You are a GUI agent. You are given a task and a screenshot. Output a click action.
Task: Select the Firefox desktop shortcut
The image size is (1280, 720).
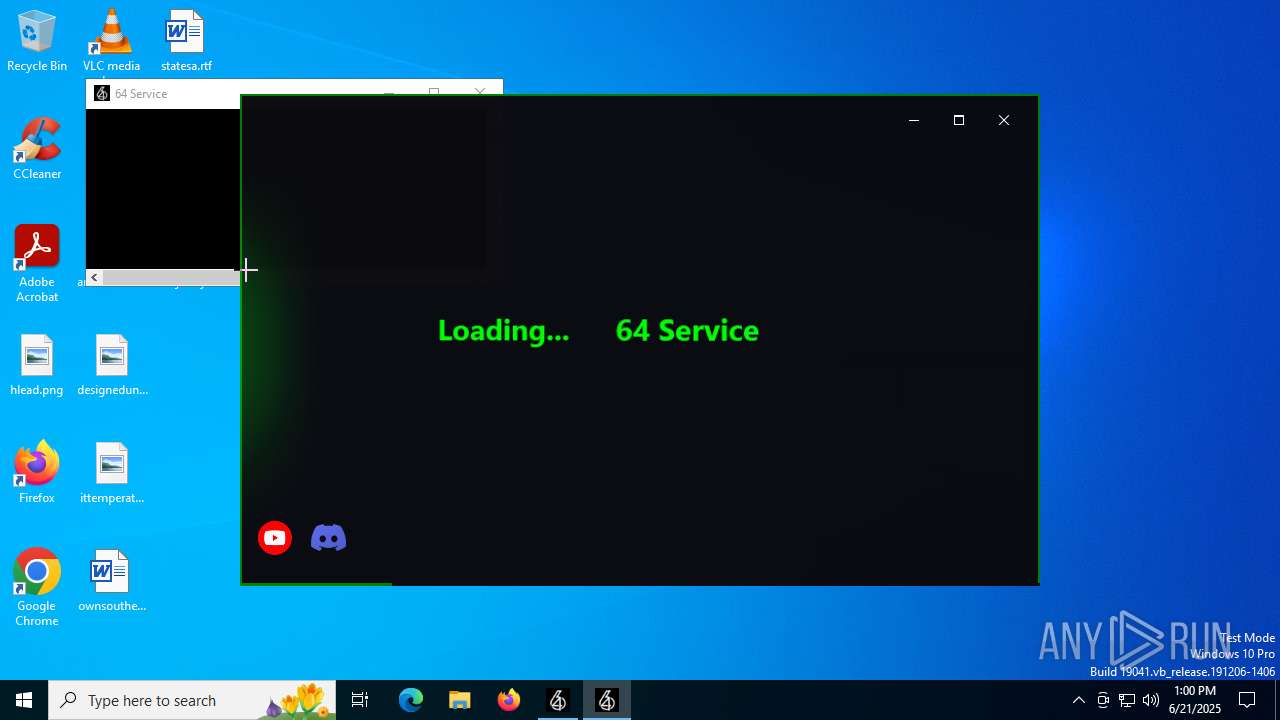click(x=37, y=473)
